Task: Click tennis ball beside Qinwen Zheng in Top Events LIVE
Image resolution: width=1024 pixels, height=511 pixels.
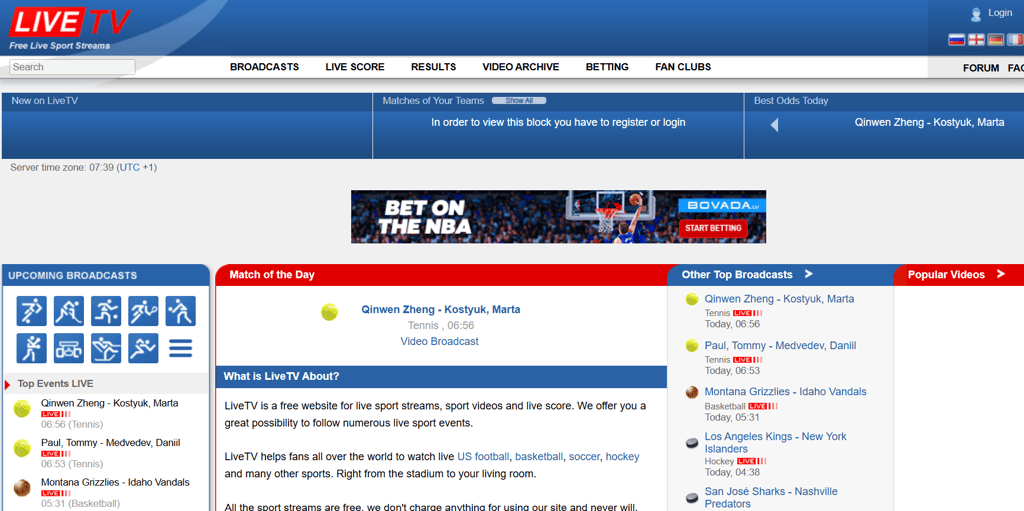Action: point(22,410)
